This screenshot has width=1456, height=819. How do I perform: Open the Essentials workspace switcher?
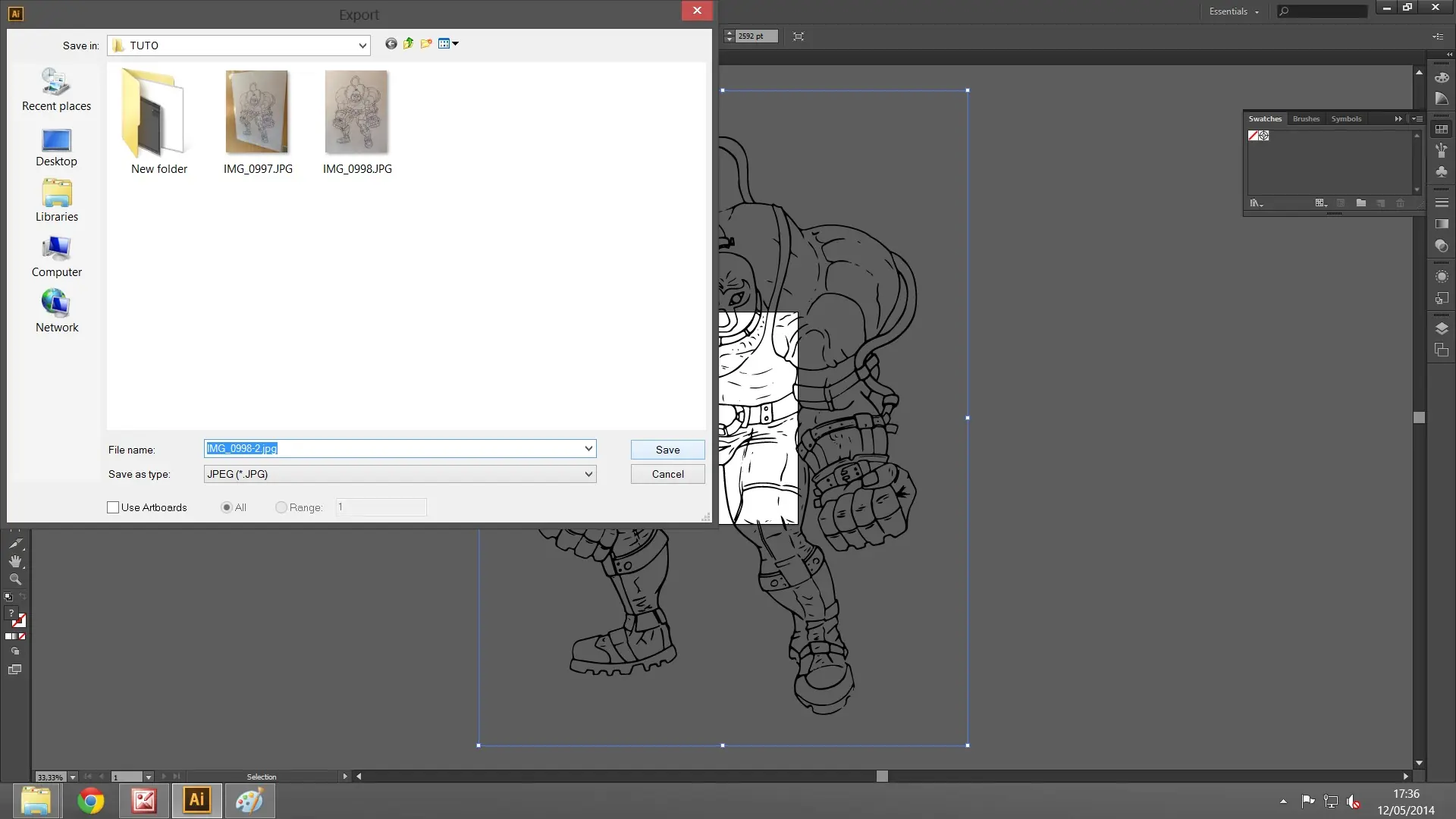1234,11
